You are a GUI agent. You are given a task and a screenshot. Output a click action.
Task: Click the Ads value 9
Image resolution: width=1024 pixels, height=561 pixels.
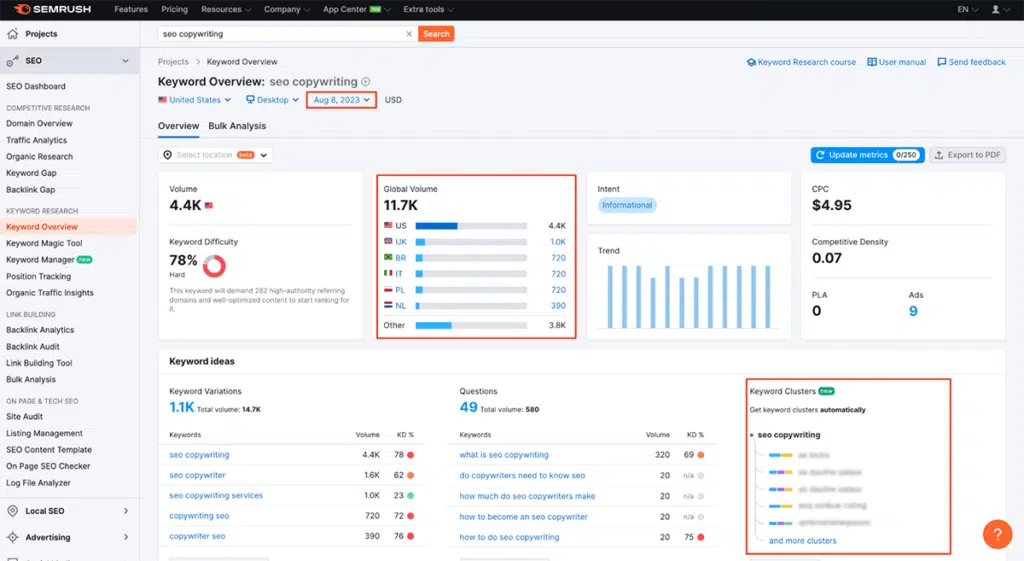coord(913,311)
